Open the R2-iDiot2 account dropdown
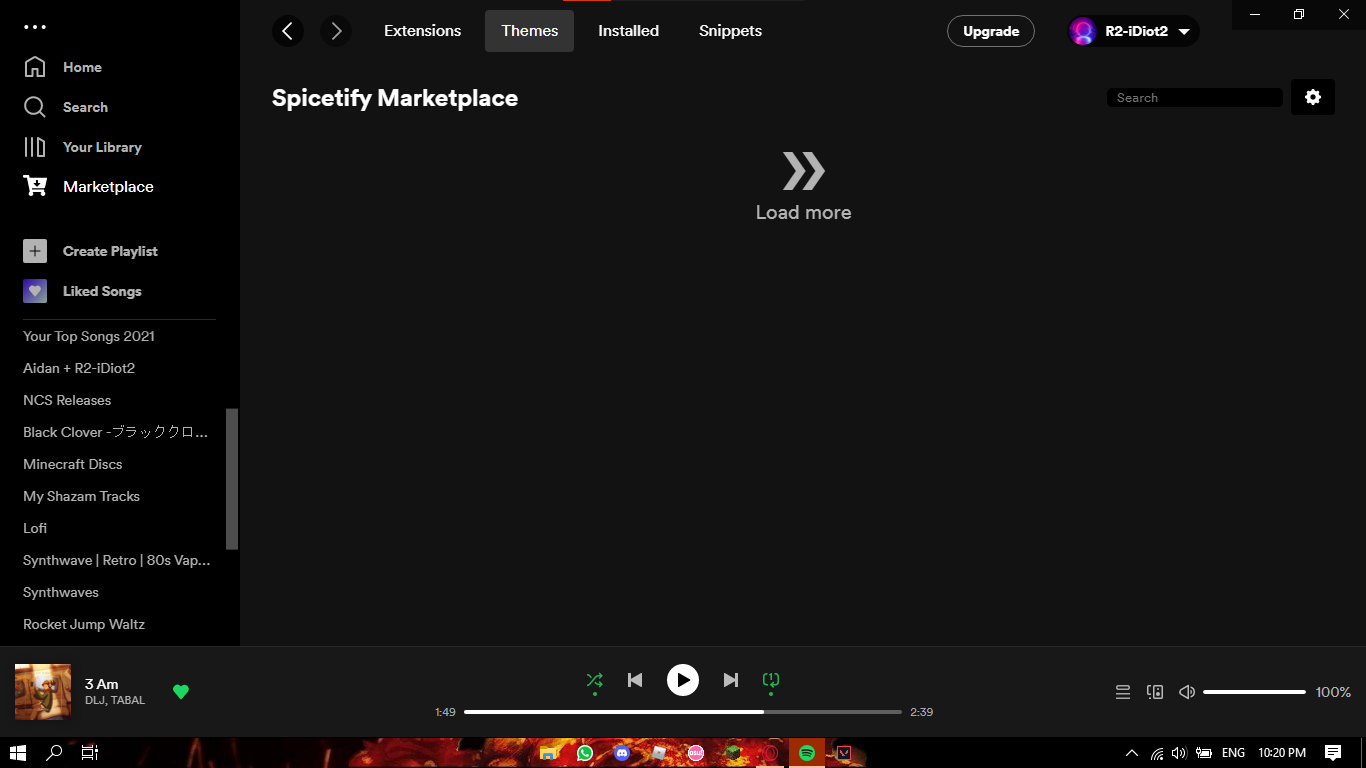The width and height of the screenshot is (1366, 768). coord(1133,31)
